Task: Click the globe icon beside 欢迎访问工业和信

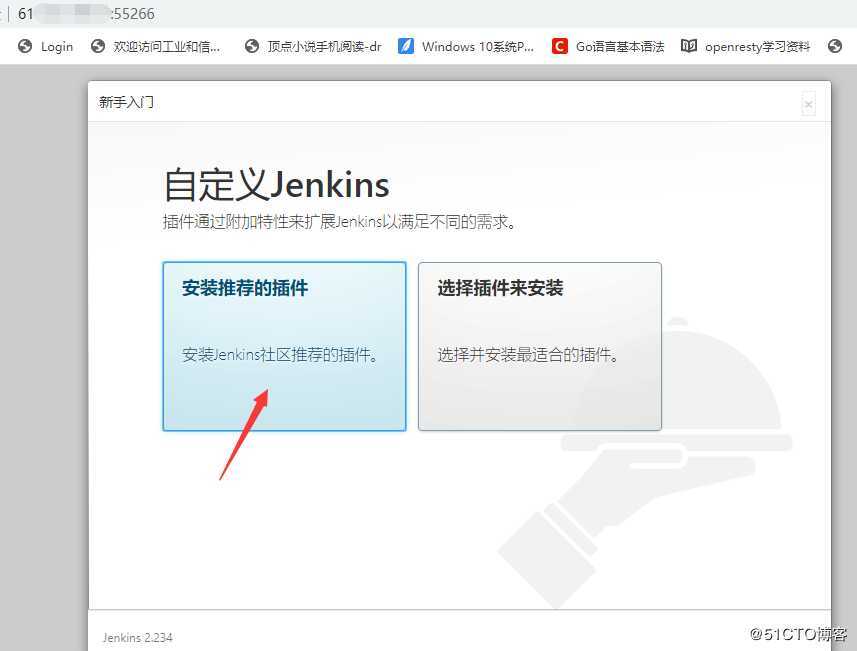Action: (98, 46)
